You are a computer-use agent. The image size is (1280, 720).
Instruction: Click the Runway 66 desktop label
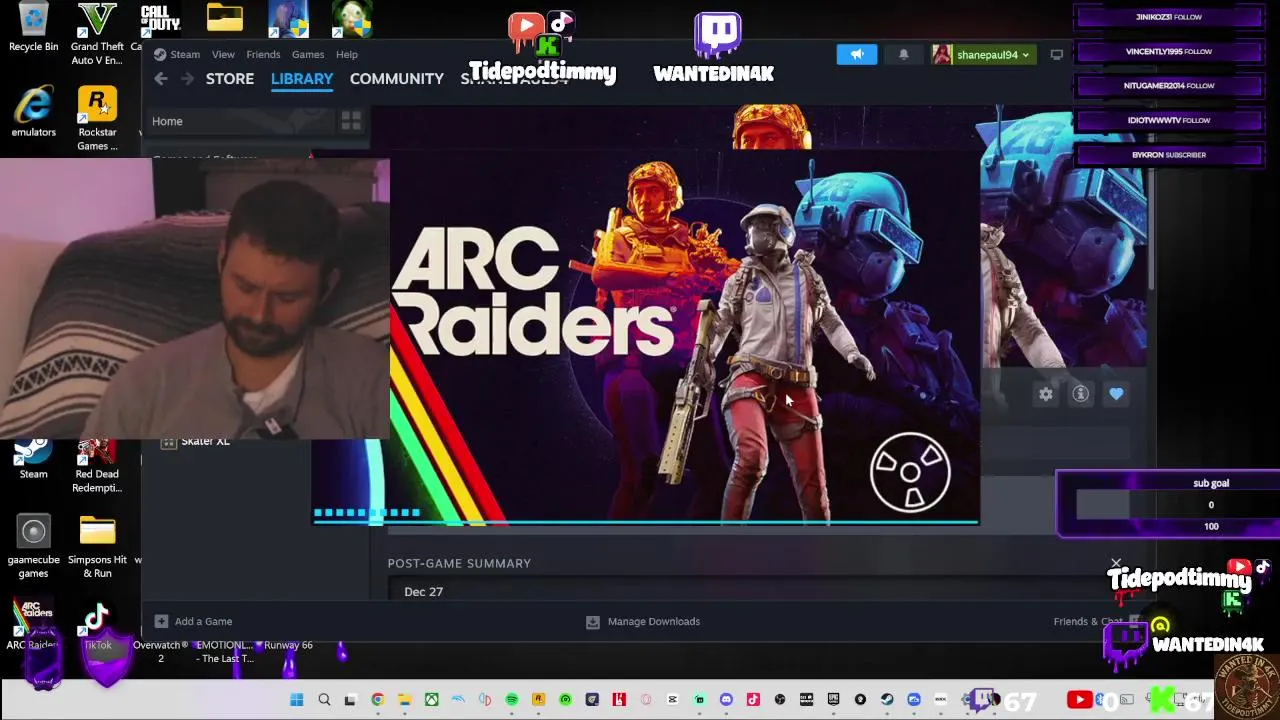point(288,645)
